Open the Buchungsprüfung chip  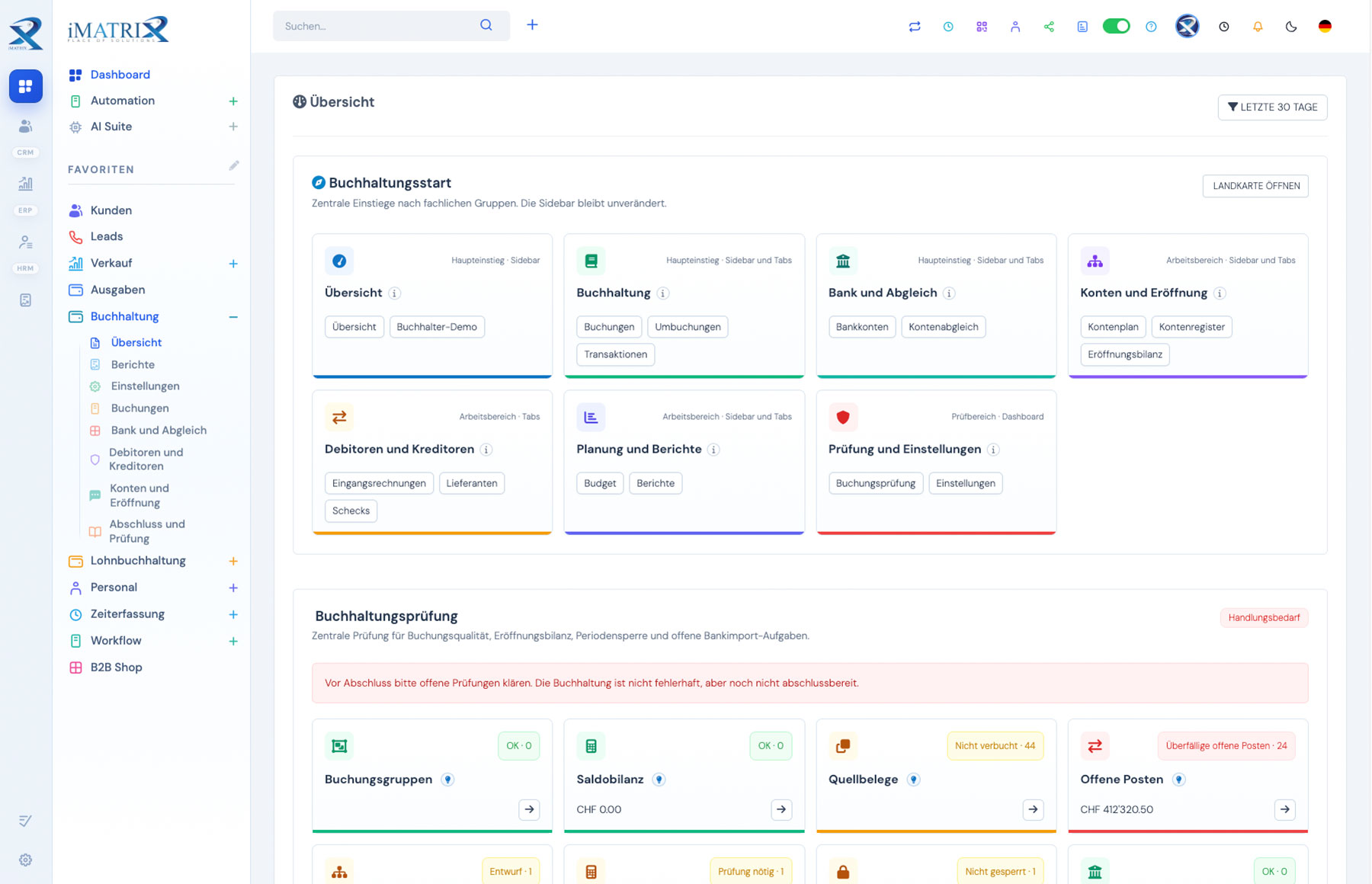click(876, 483)
